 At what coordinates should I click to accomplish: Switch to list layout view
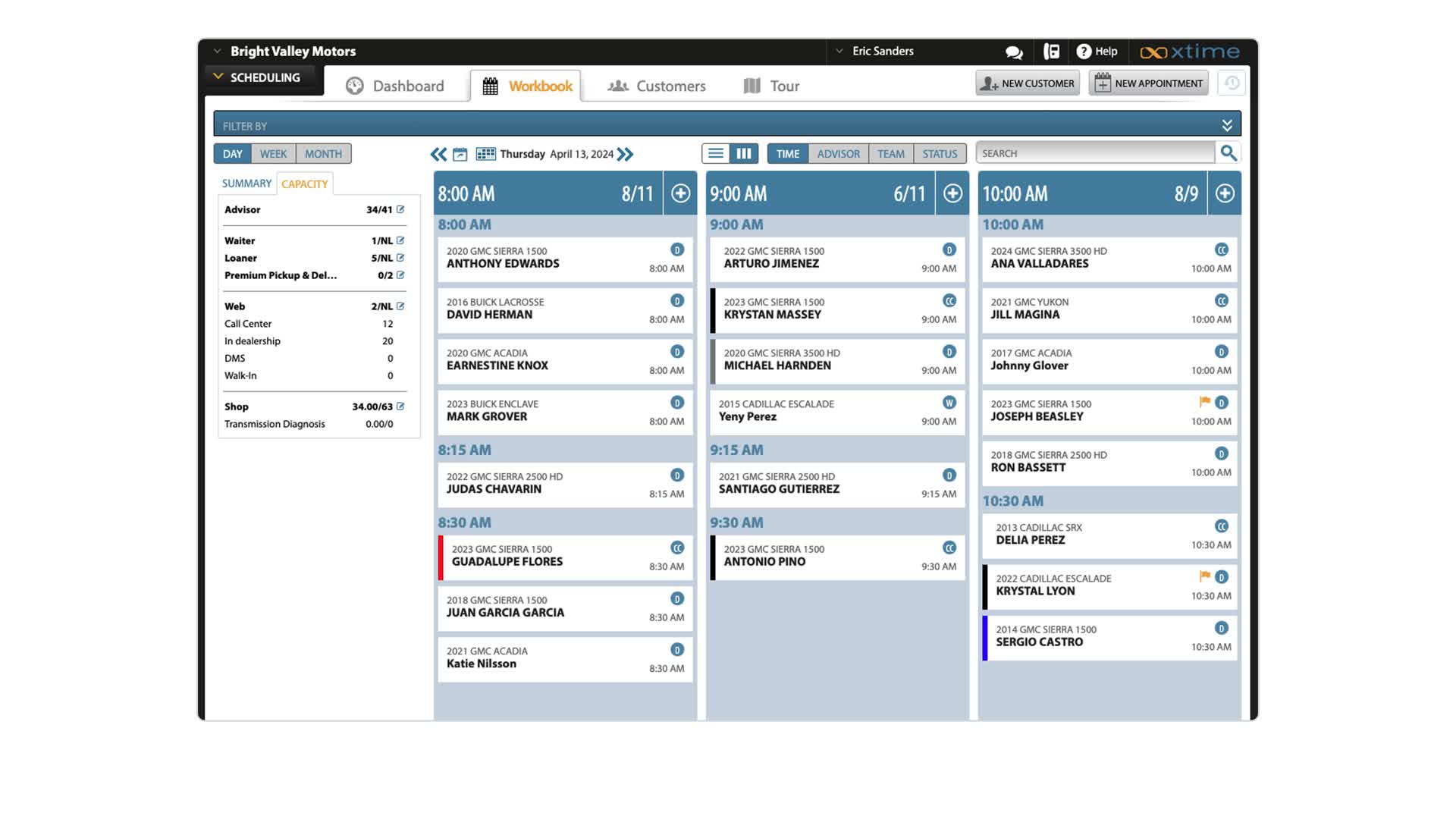click(x=715, y=152)
